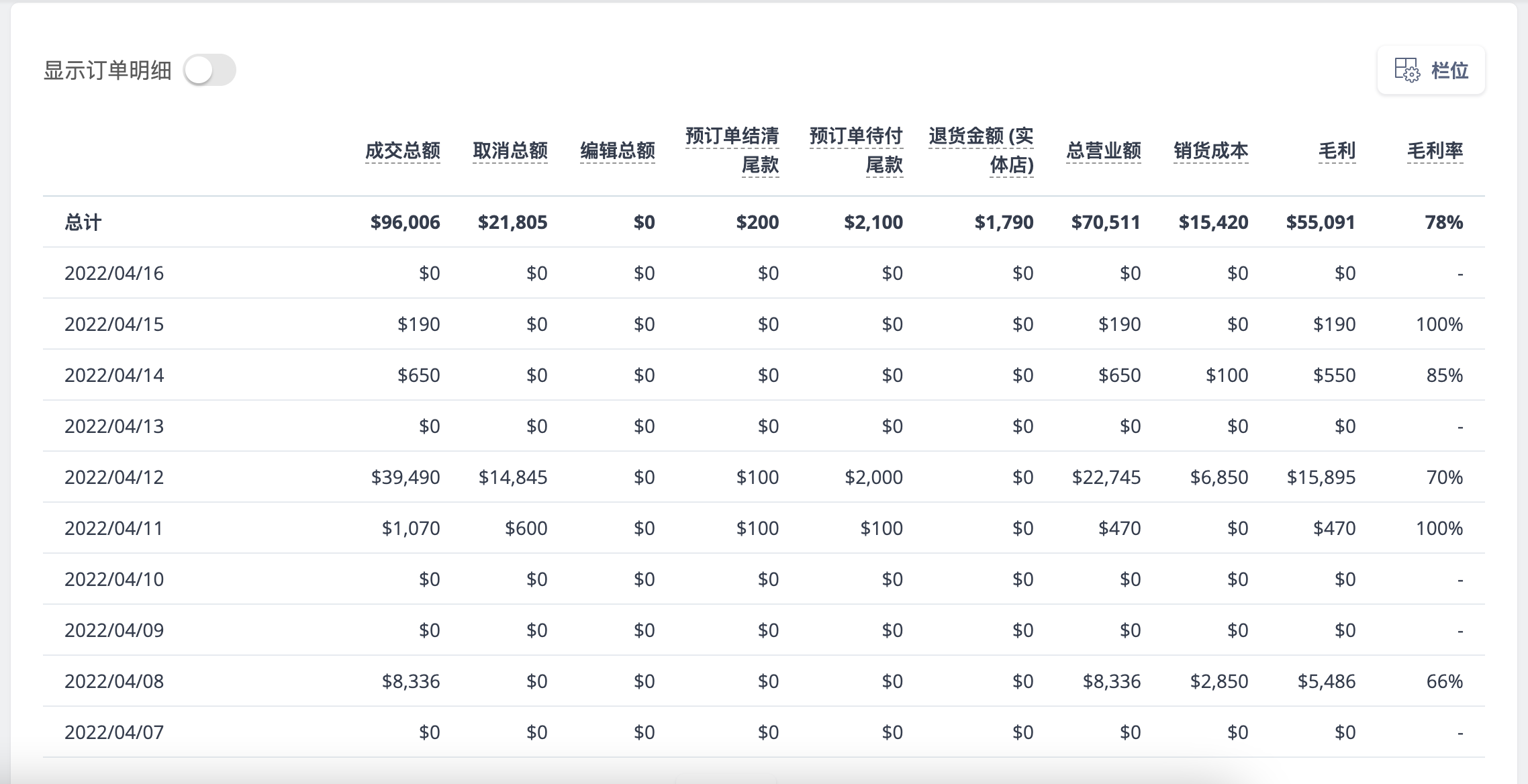
Task: Select the $200 total settled balance
Action: click(x=757, y=222)
